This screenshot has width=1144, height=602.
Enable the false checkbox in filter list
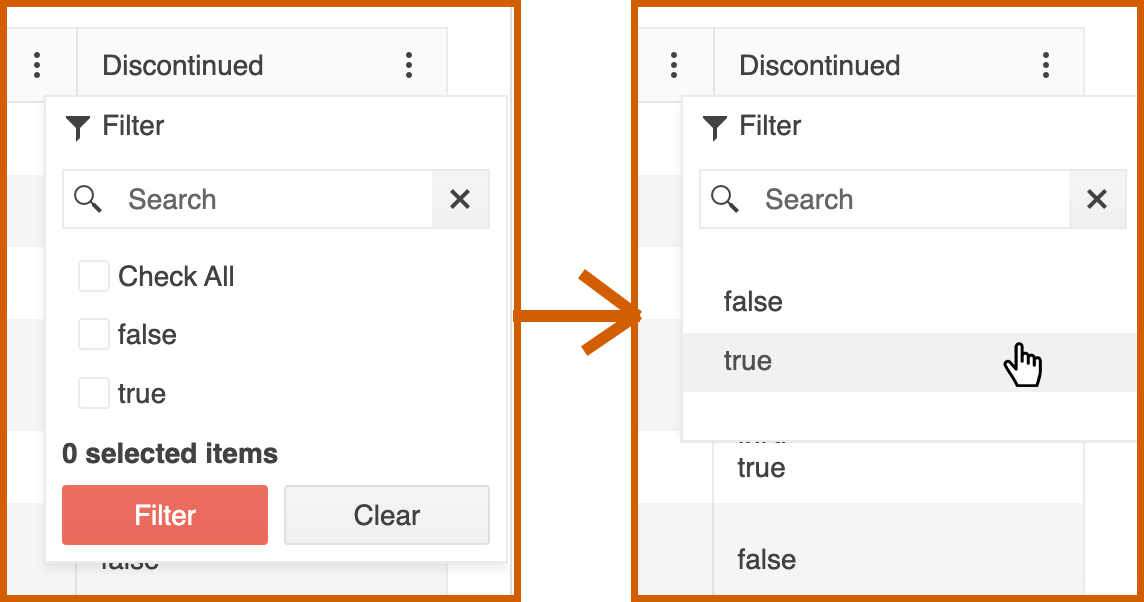point(94,335)
